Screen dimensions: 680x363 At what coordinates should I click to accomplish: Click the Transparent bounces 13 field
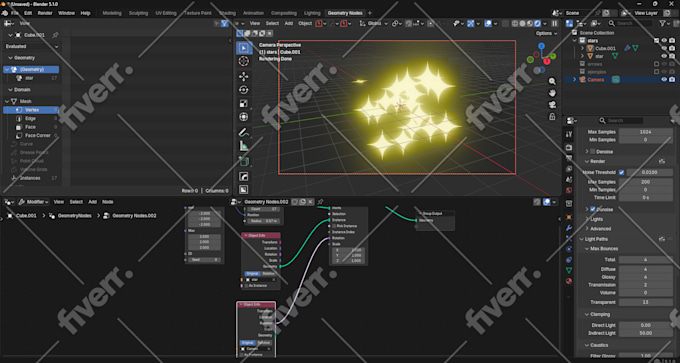(646, 302)
